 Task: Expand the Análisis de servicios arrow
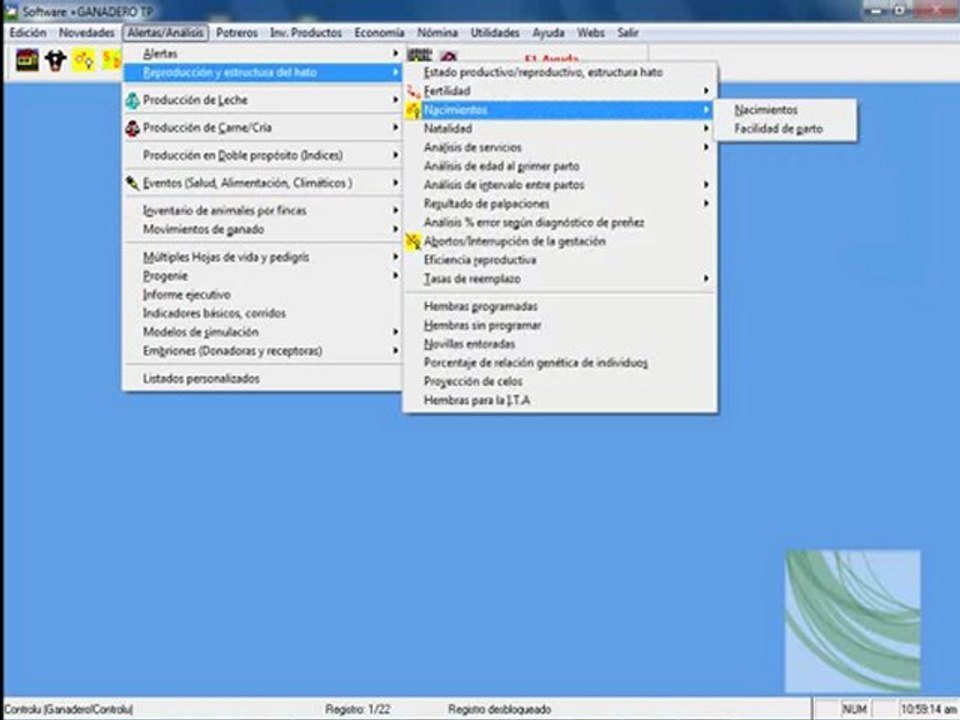(x=706, y=148)
